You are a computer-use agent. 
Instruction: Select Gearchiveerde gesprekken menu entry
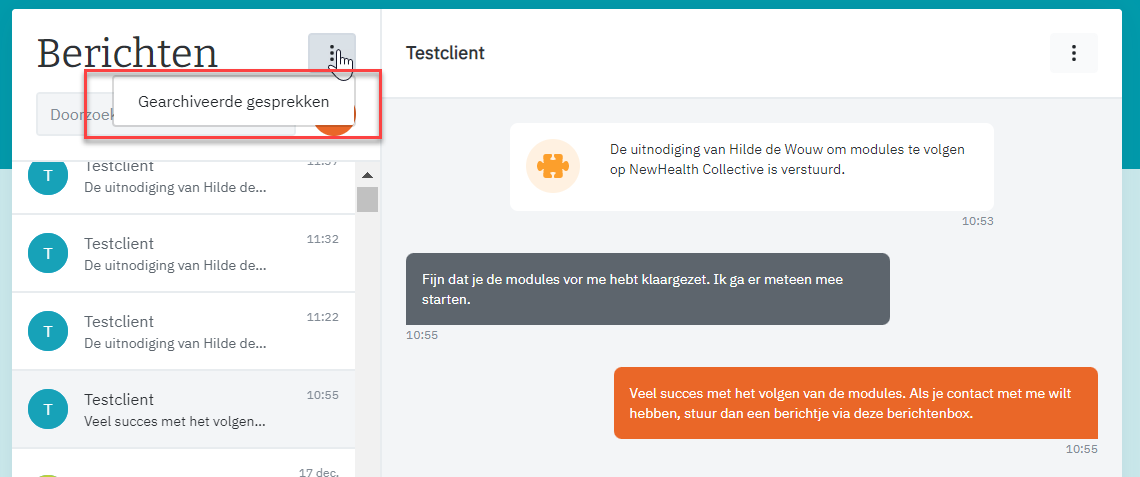[x=233, y=101]
